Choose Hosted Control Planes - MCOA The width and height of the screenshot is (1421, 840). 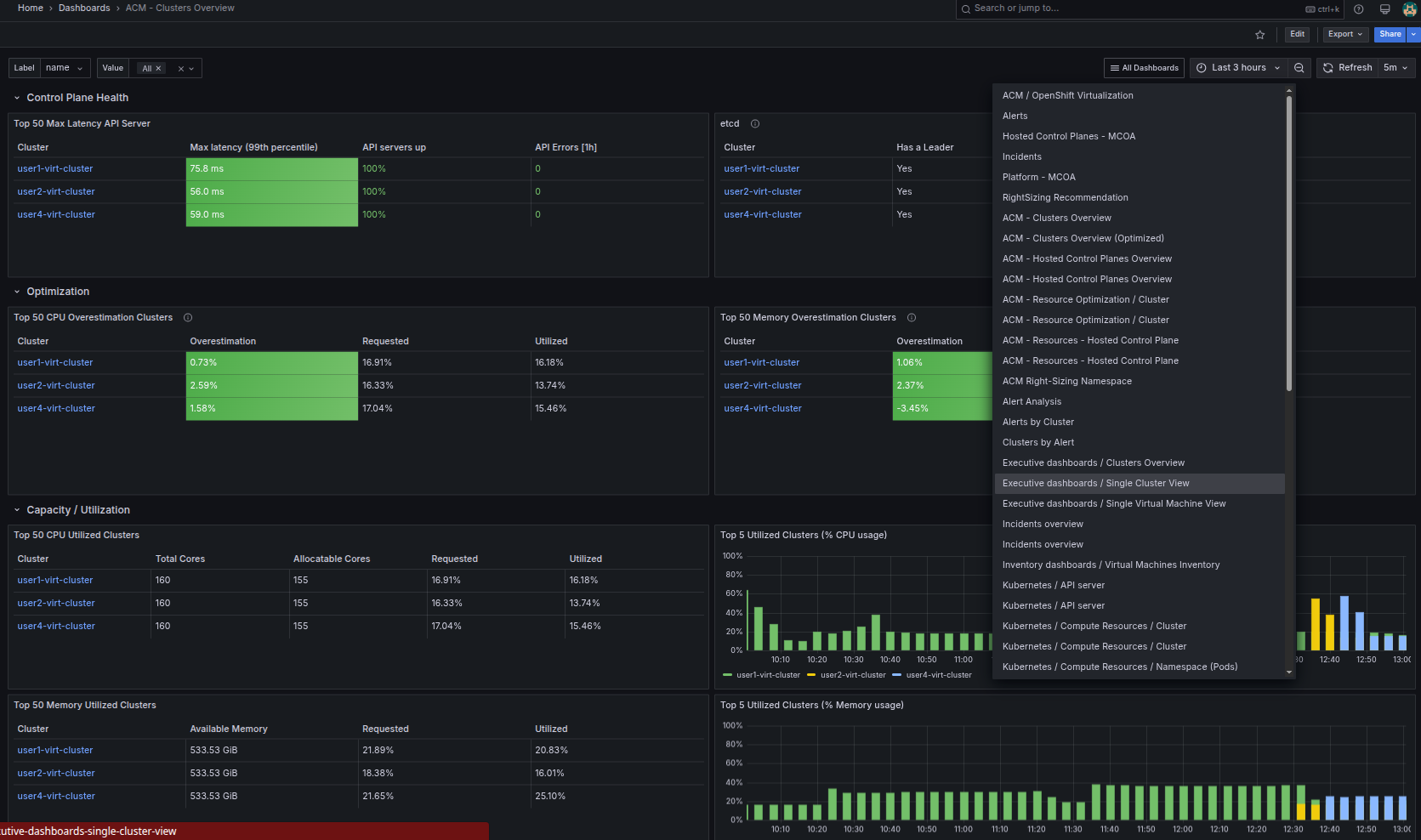pyautogui.click(x=1140, y=137)
